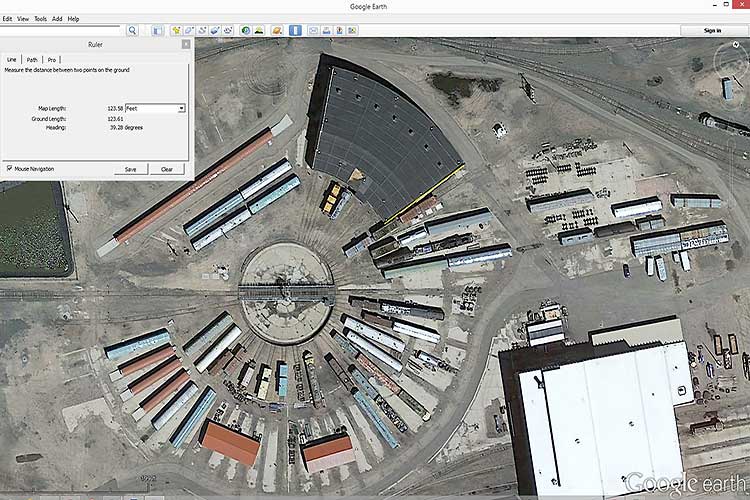Viewport: 750px width, 500px height.
Task: Click the highlighted Ruler tool icon
Action: [x=295, y=30]
